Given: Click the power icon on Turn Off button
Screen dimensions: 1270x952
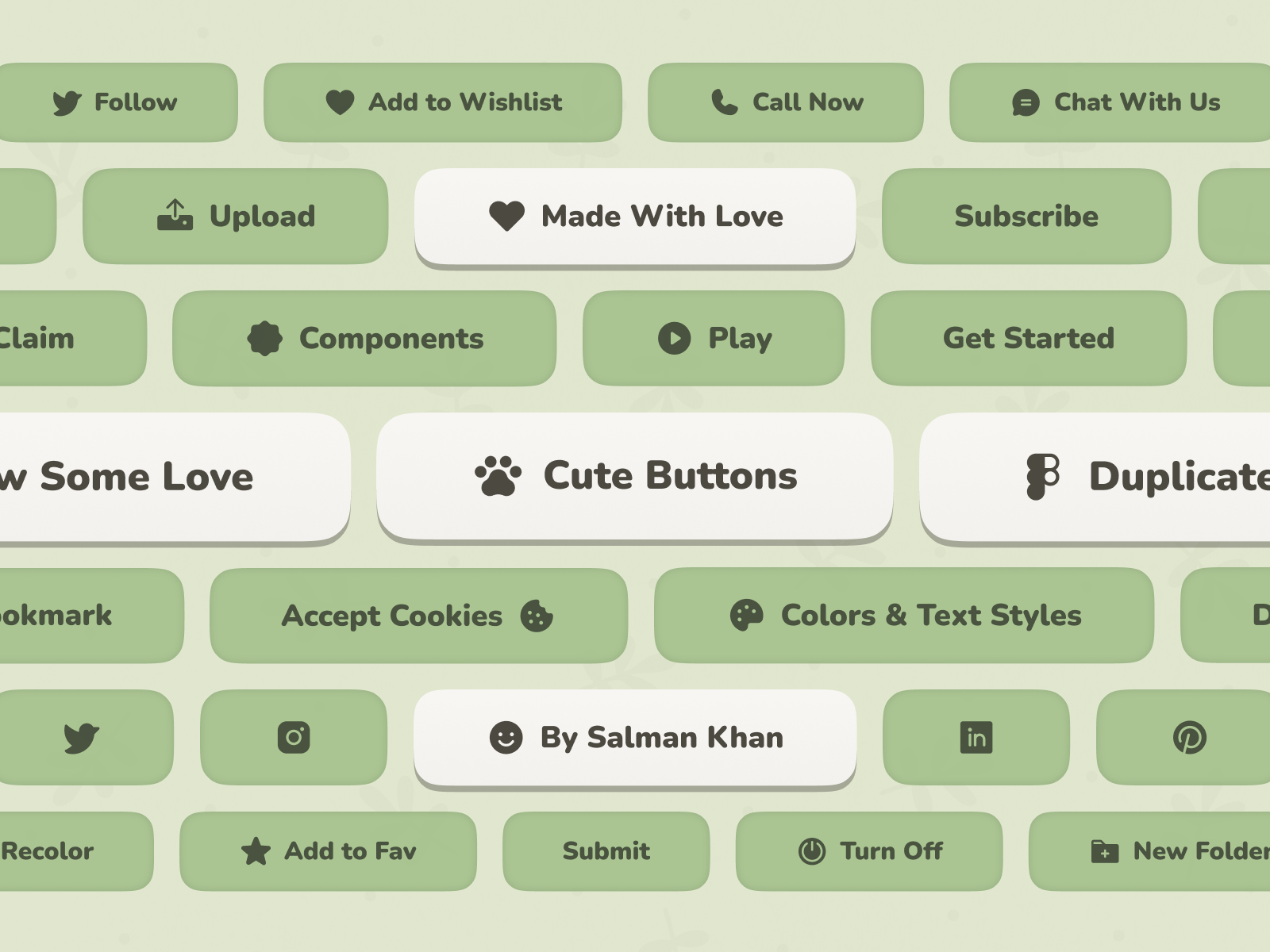Looking at the screenshot, I should point(810,851).
